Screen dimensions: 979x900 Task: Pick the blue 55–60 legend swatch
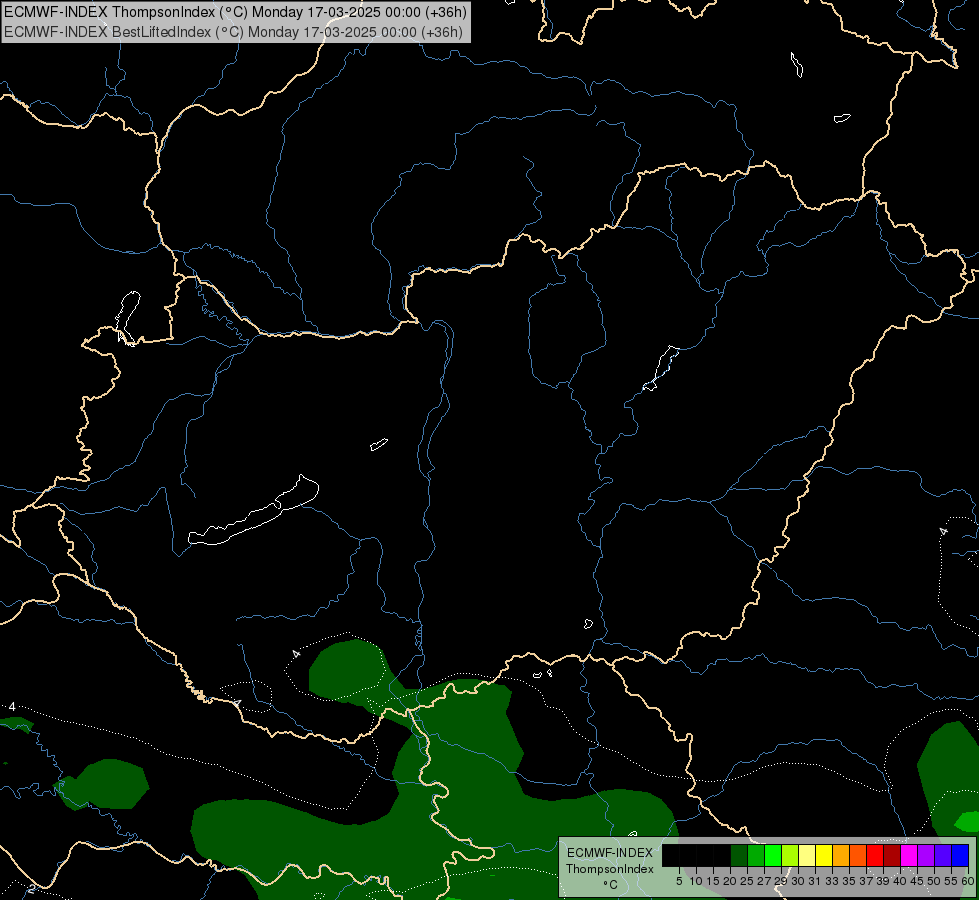(960, 855)
